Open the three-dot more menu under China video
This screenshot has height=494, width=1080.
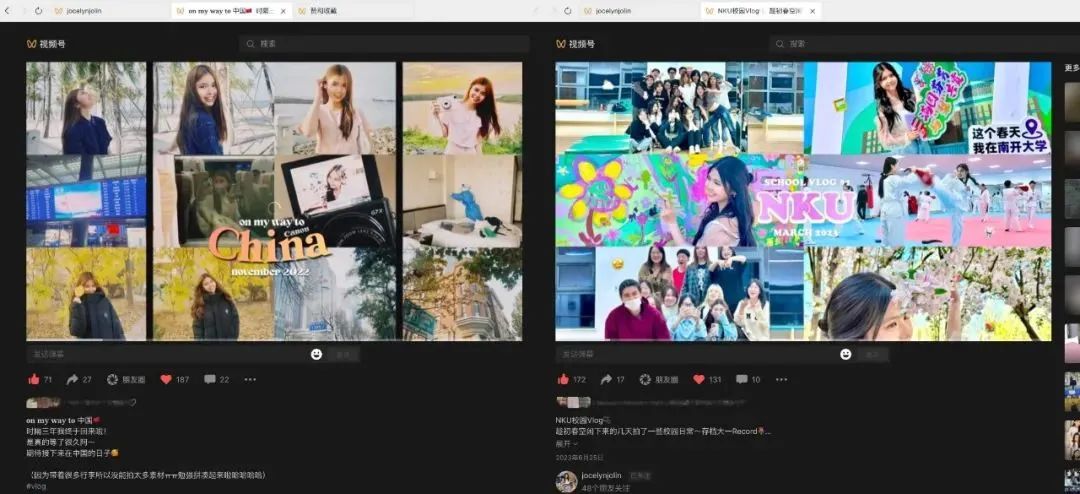click(250, 379)
